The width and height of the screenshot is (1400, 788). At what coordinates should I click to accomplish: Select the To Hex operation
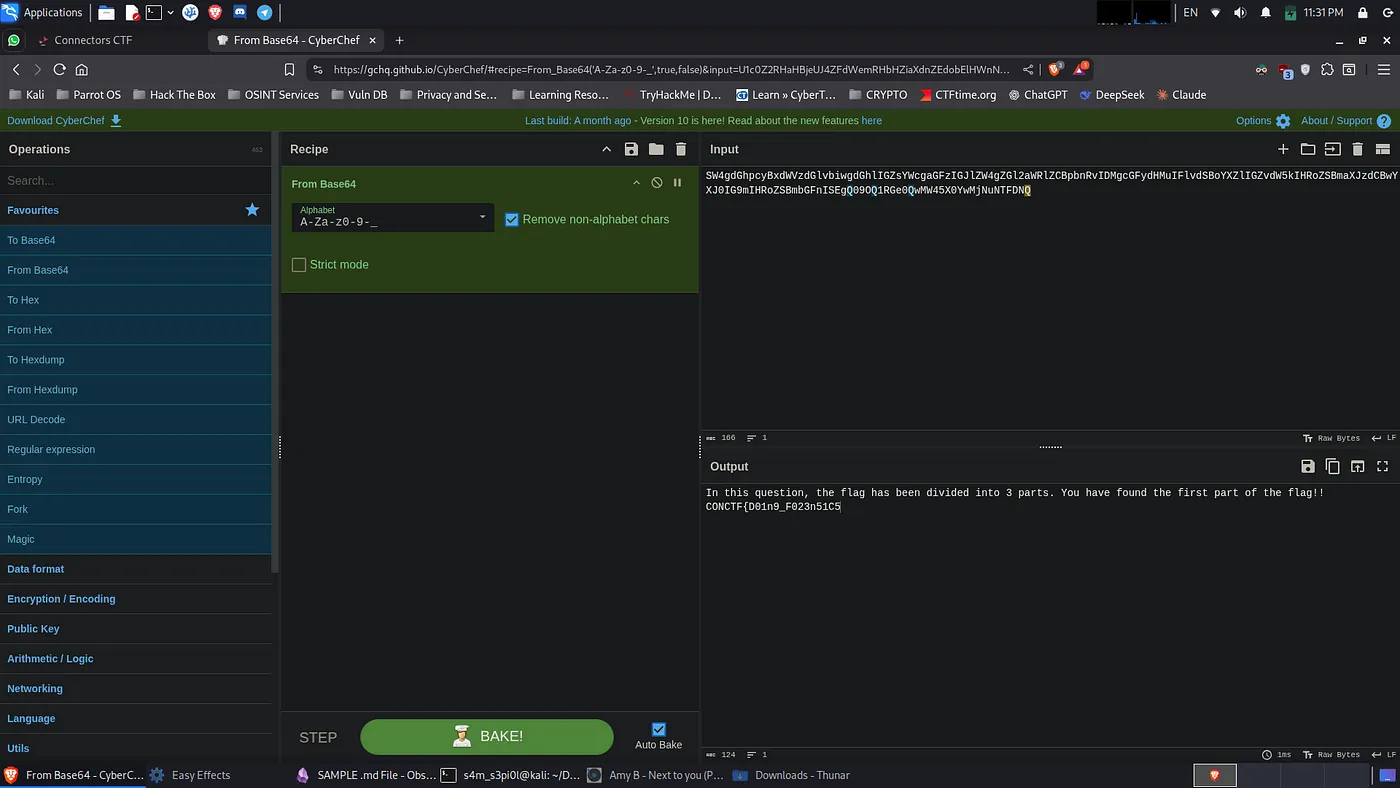pyautogui.click(x=136, y=300)
